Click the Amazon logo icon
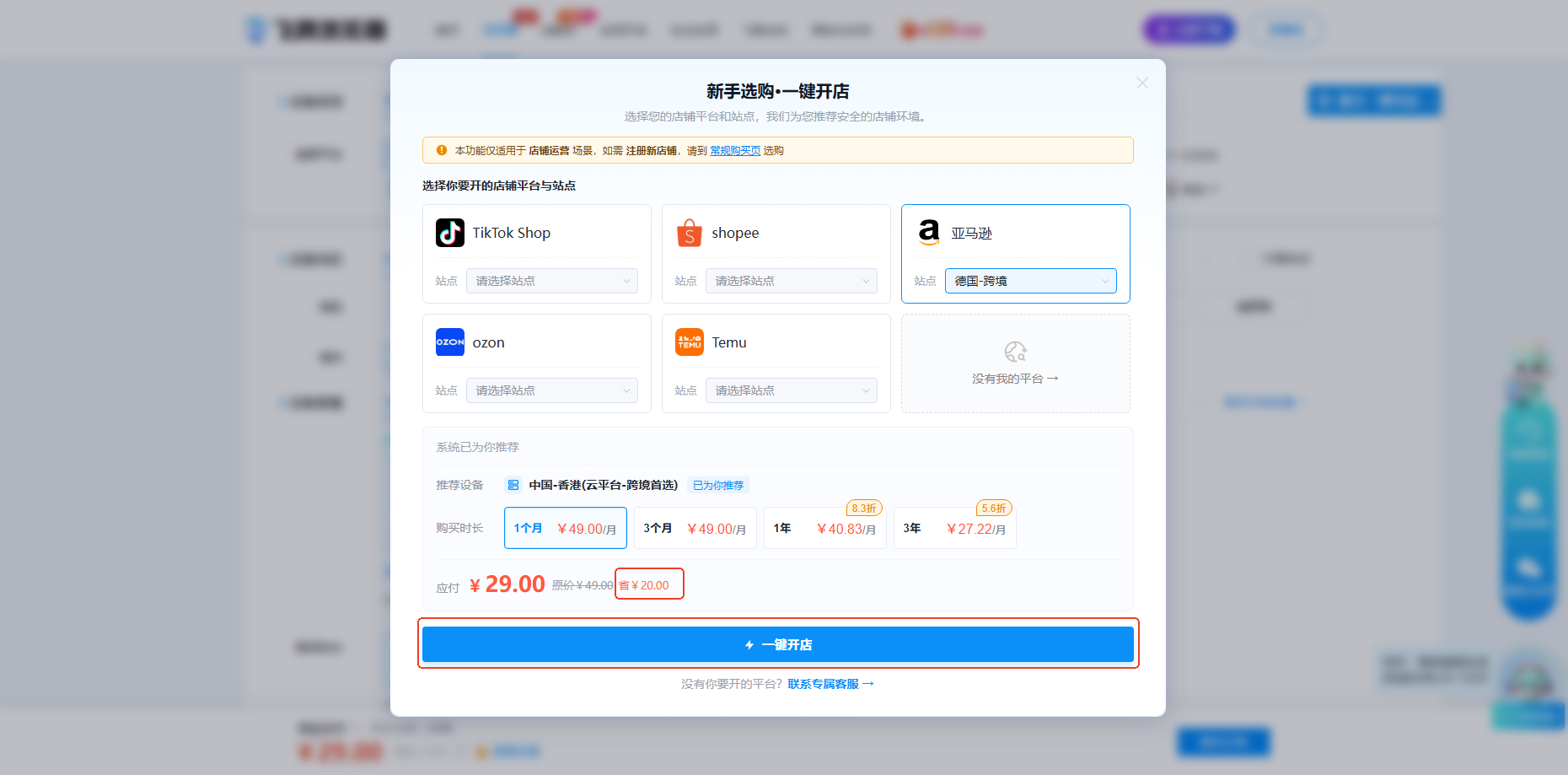Viewport: 1568px width, 775px height. coord(929,232)
